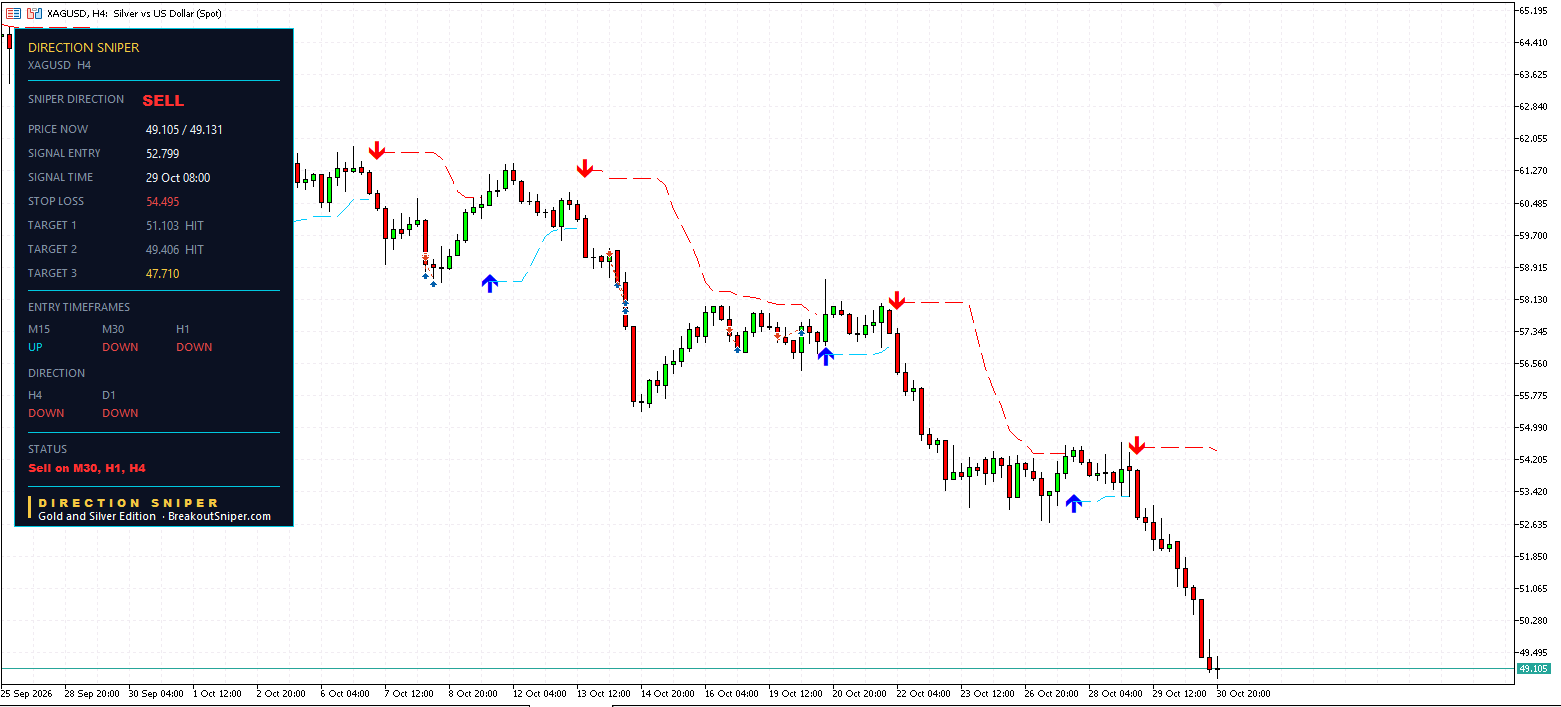Click the DOWN reading under H4
Viewport: 1561px width, 707px height.
(x=46, y=413)
